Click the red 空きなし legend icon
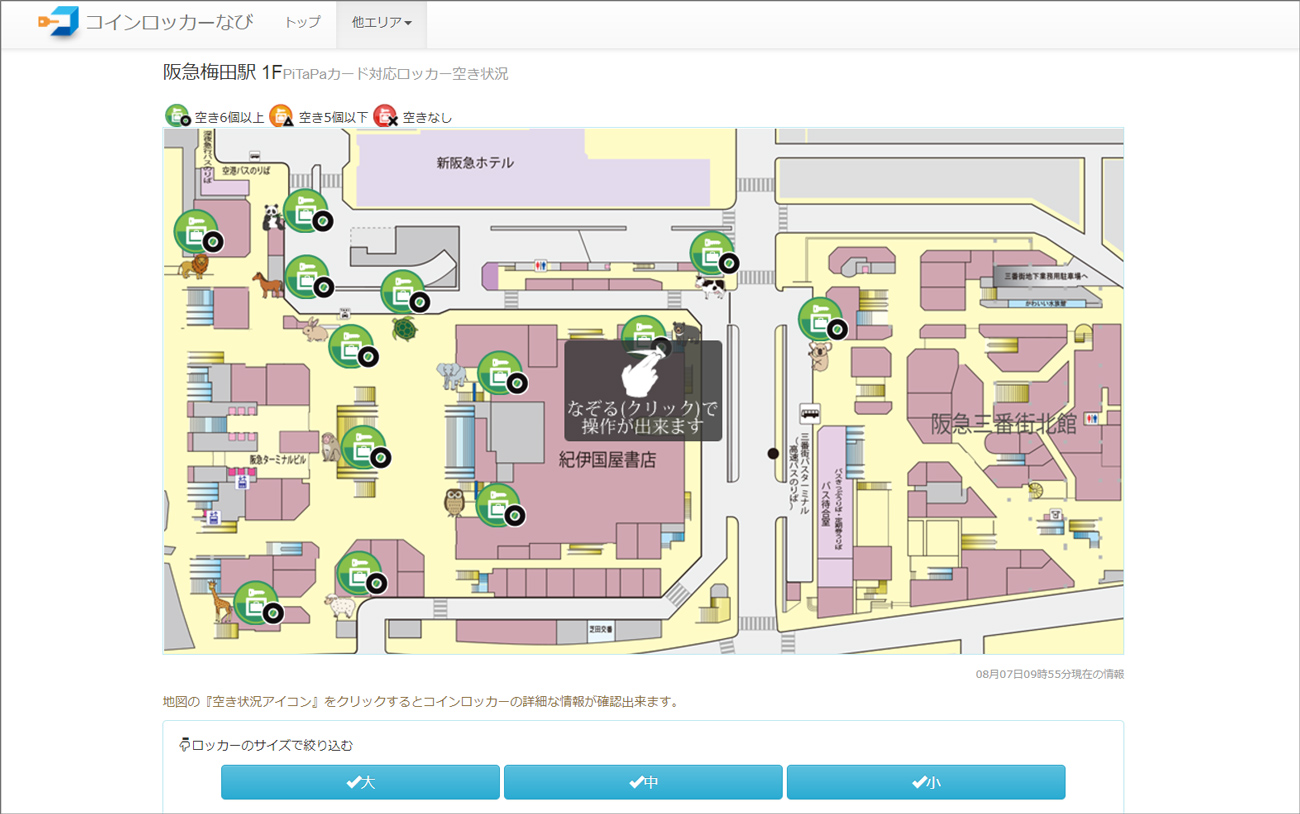This screenshot has width=1300, height=814. coord(386,116)
